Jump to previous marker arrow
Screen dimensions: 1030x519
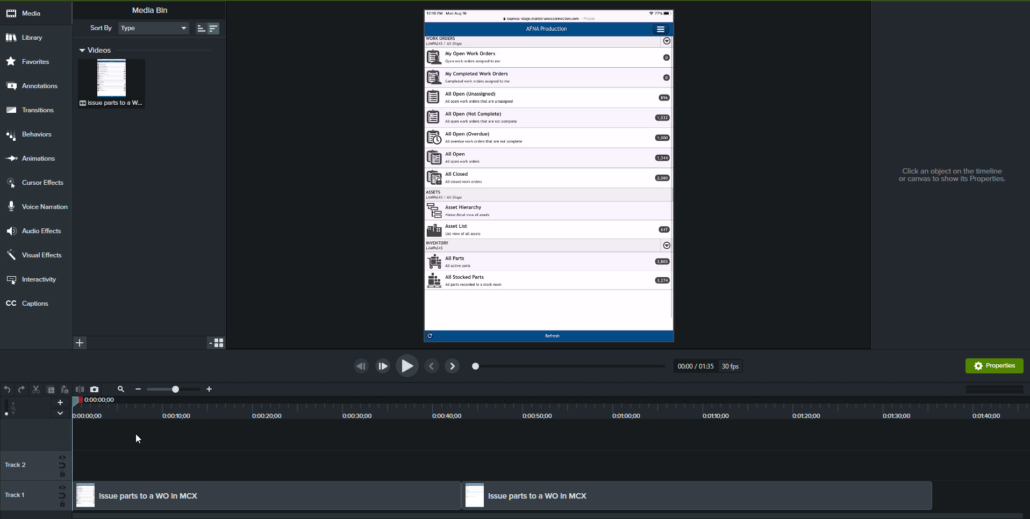pos(431,366)
